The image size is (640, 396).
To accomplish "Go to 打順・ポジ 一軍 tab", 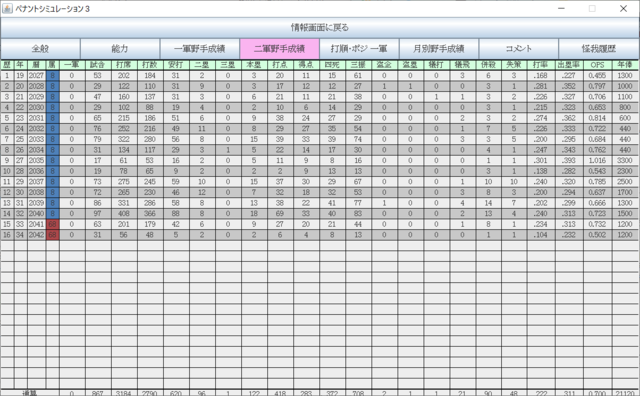I will coord(359,49).
